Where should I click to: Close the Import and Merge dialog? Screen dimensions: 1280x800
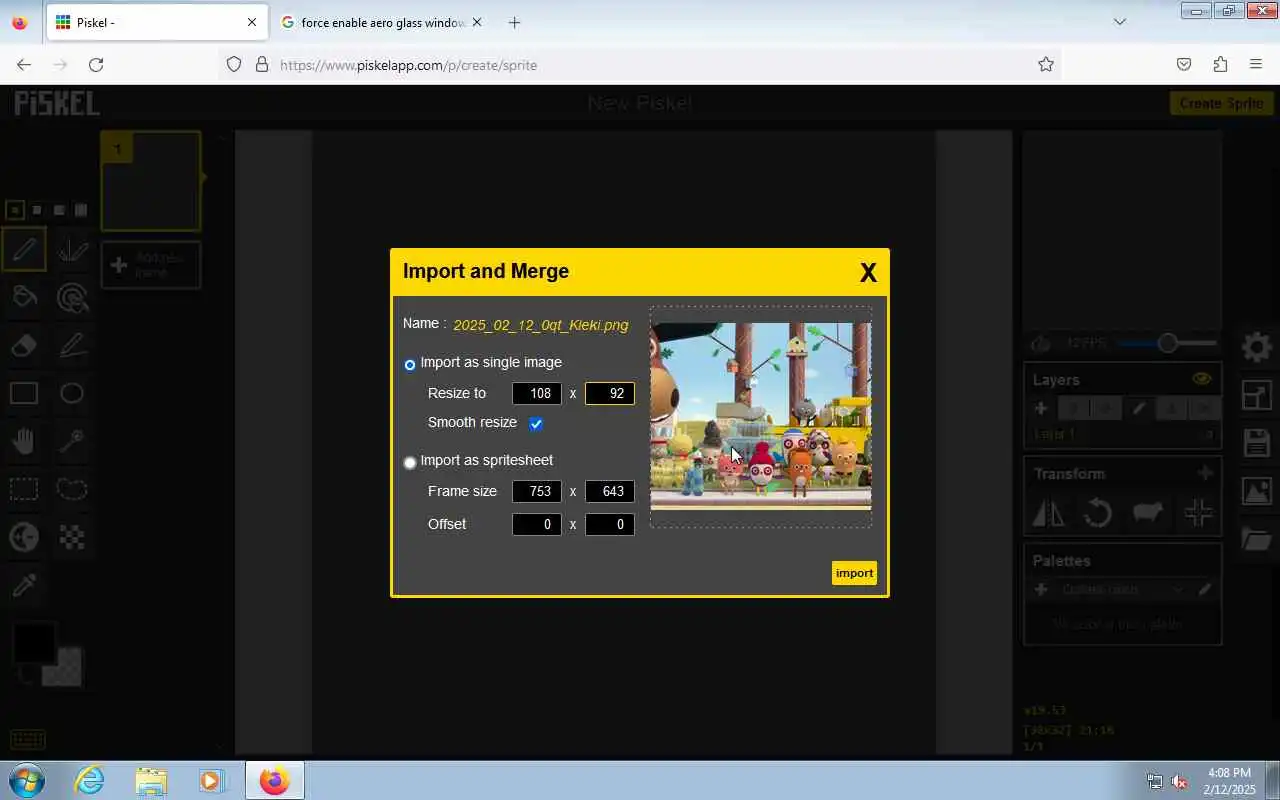pyautogui.click(x=868, y=273)
